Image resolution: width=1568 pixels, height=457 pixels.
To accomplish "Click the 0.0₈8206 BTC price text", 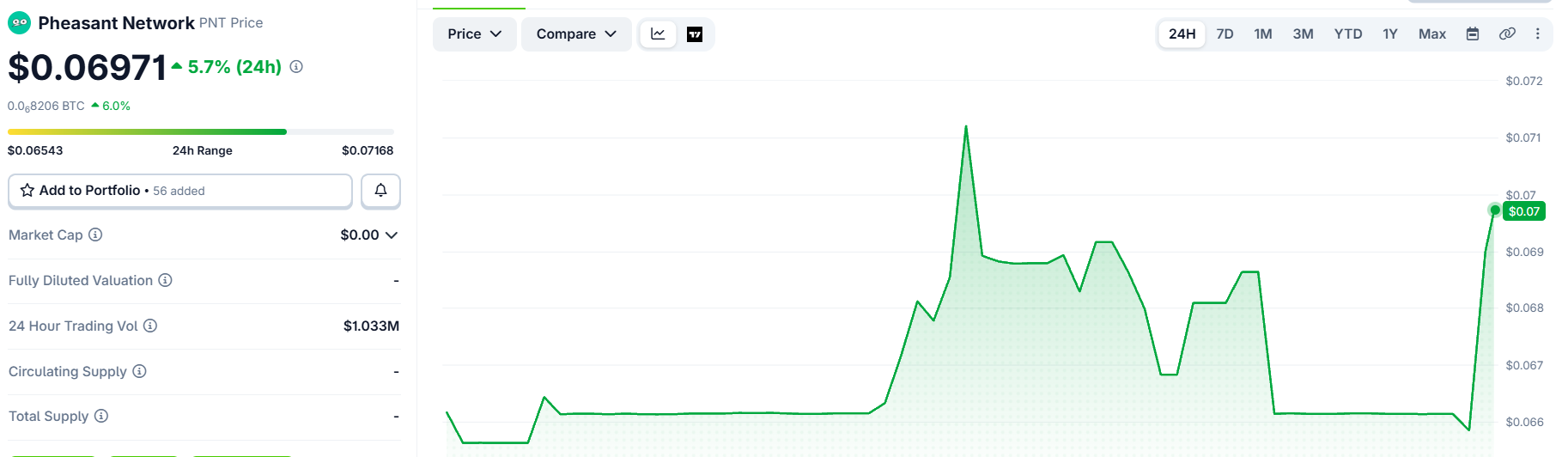I will click(x=46, y=107).
